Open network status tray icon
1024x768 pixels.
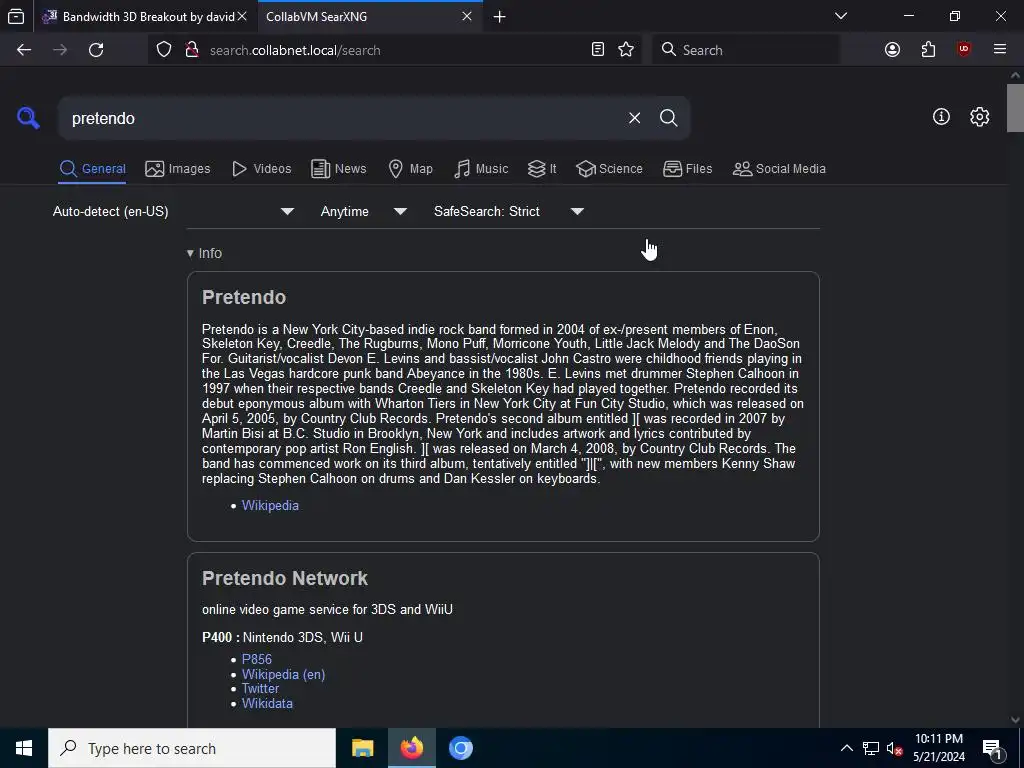pos(871,748)
